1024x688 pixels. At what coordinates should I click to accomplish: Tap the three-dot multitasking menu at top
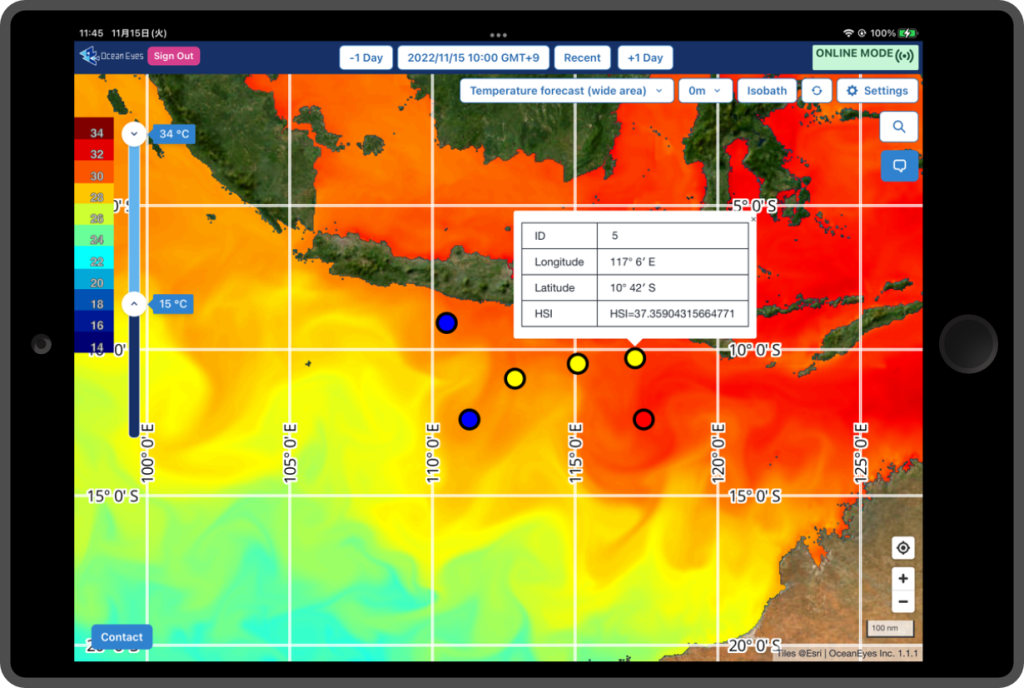(498, 35)
